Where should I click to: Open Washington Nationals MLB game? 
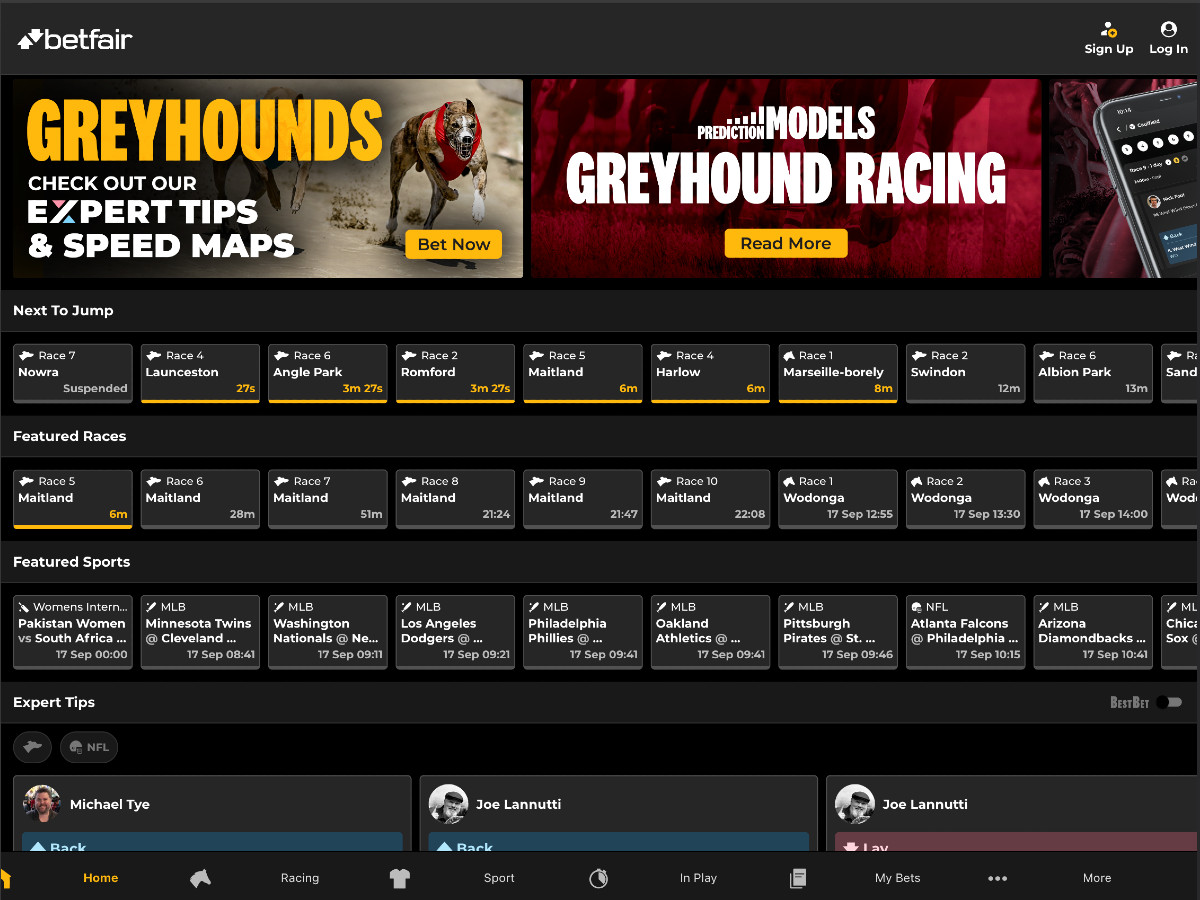[328, 632]
